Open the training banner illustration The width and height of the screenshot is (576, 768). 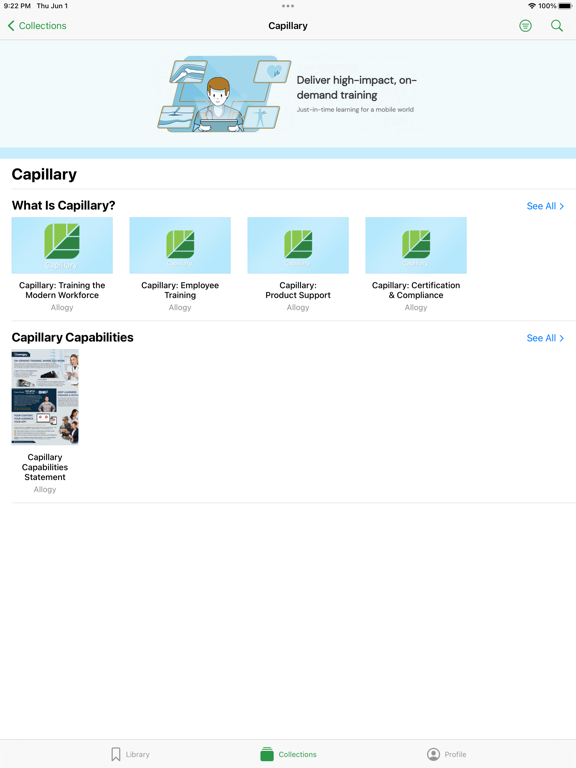click(224, 94)
